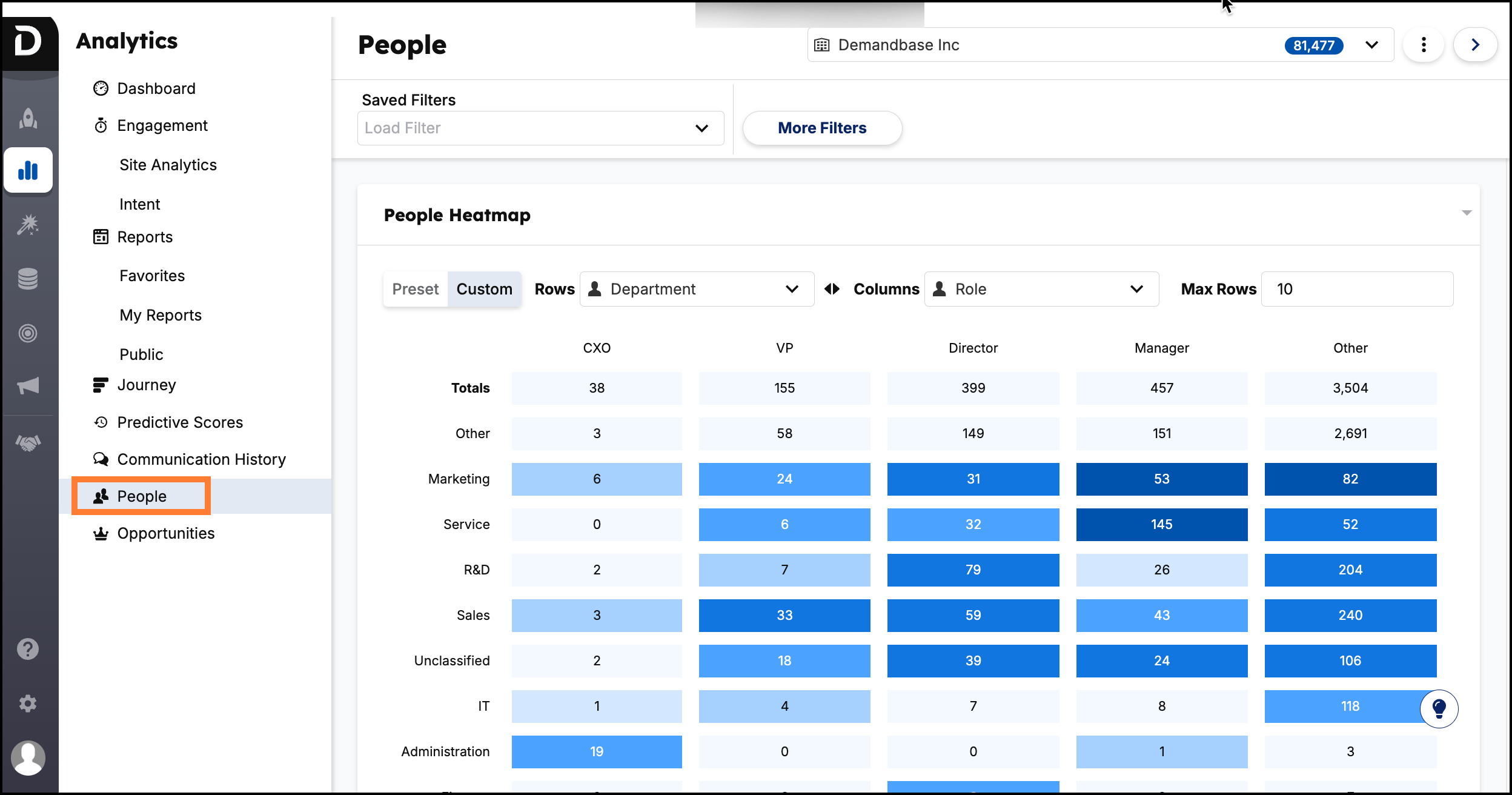Click the right chevron panel button

[x=1476, y=45]
